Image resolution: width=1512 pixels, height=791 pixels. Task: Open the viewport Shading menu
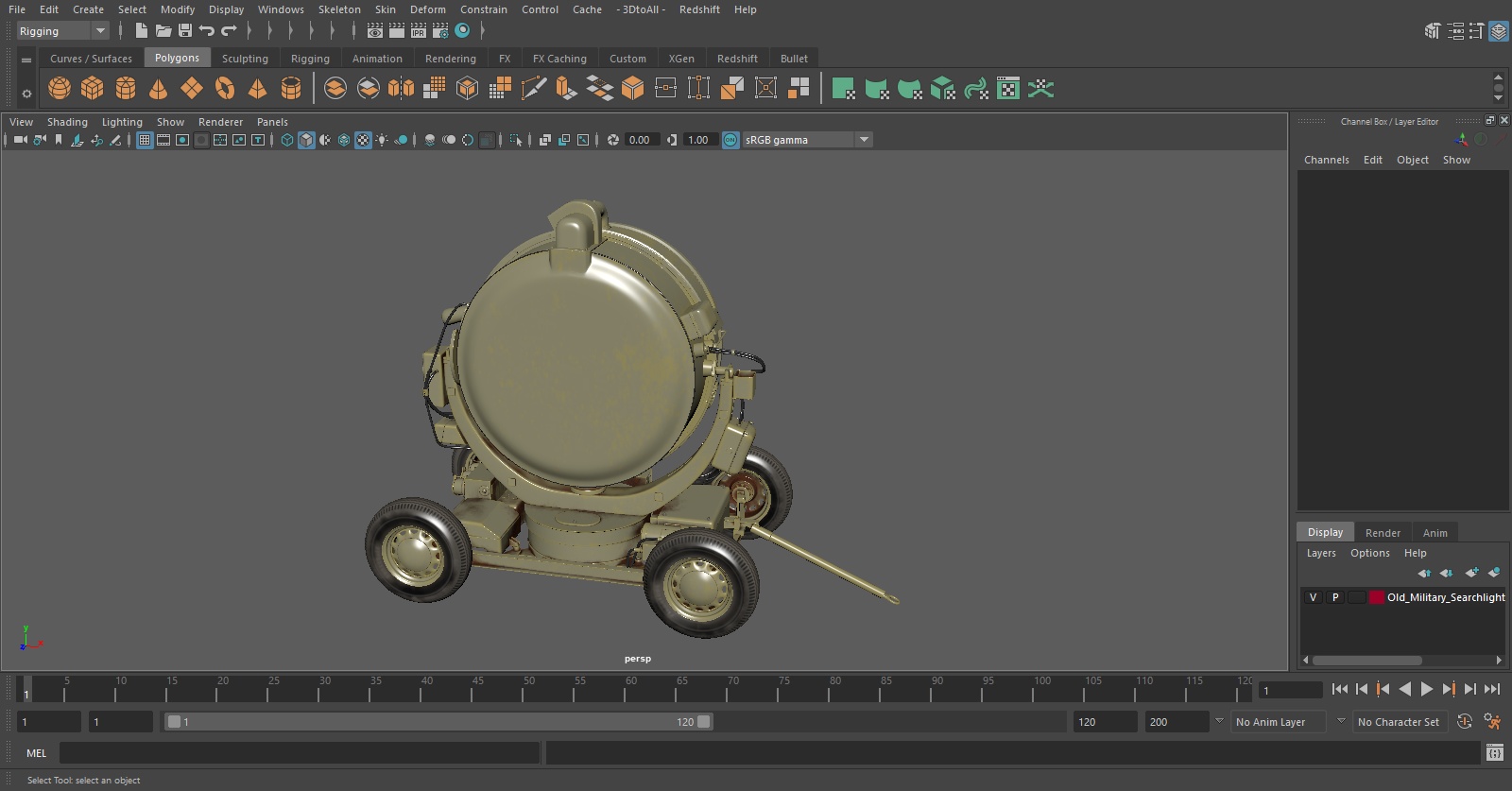(x=67, y=122)
